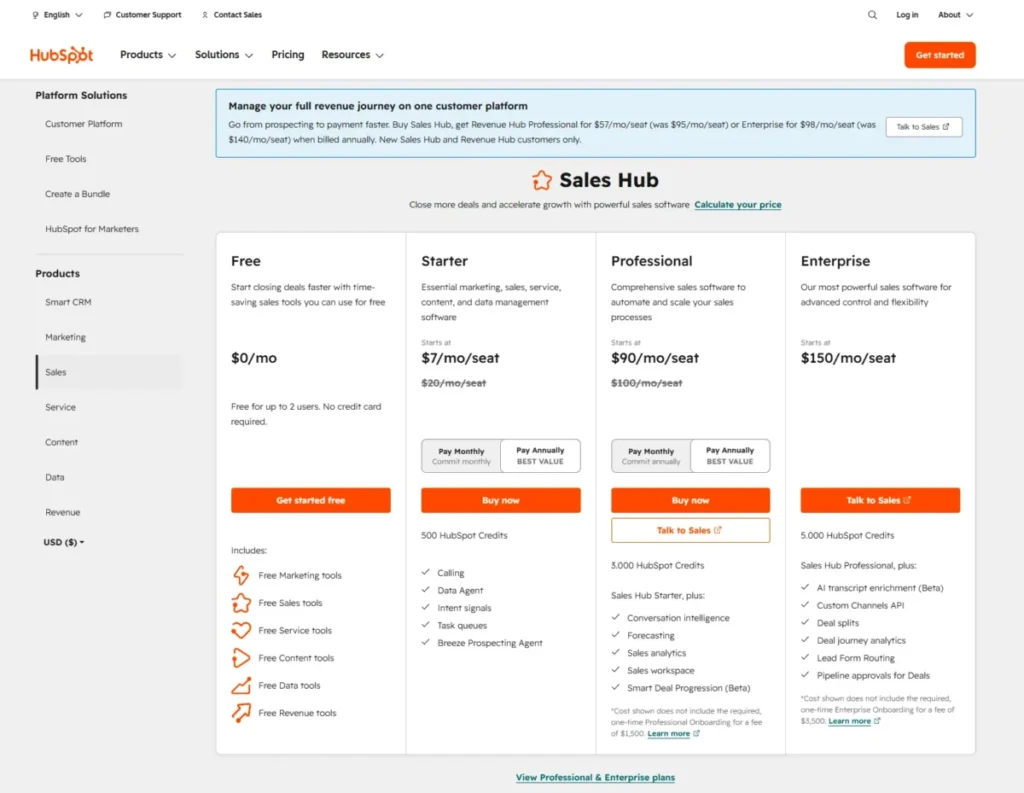This screenshot has height=793, width=1024.
Task: Select Pay Monthly for the Starter plan
Action: tap(461, 455)
